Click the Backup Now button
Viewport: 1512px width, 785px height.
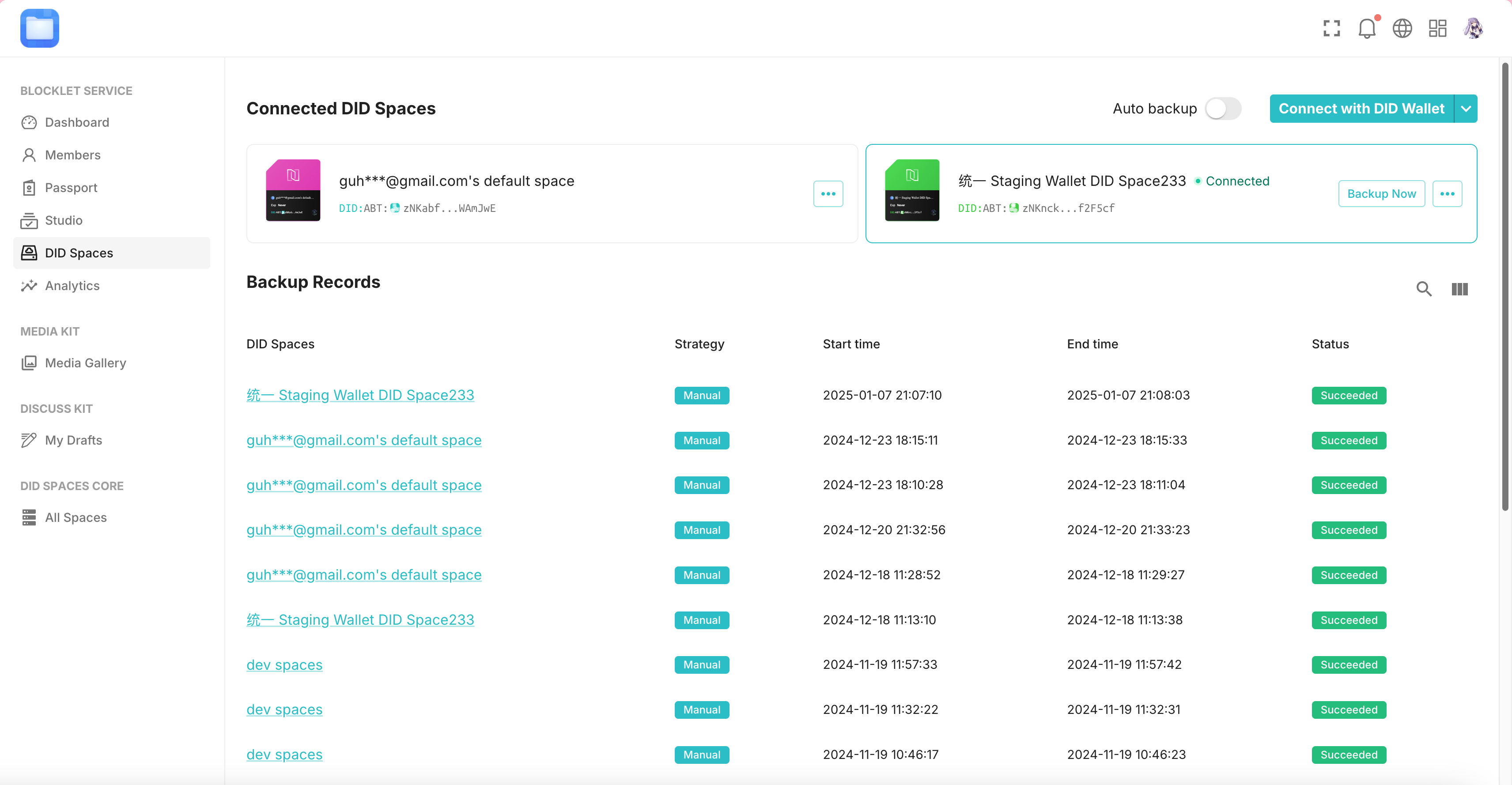click(x=1381, y=194)
